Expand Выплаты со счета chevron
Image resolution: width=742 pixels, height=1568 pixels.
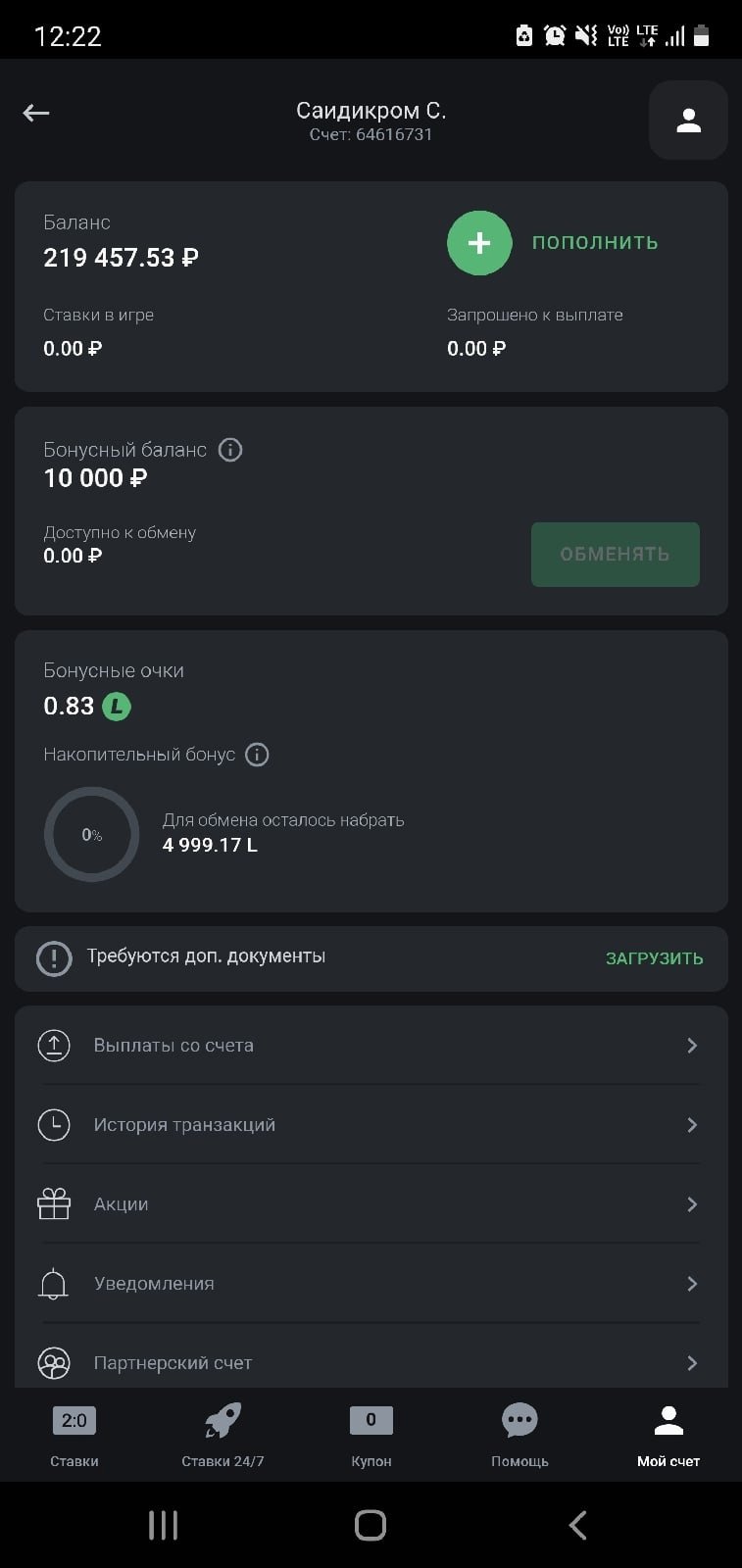[692, 1046]
